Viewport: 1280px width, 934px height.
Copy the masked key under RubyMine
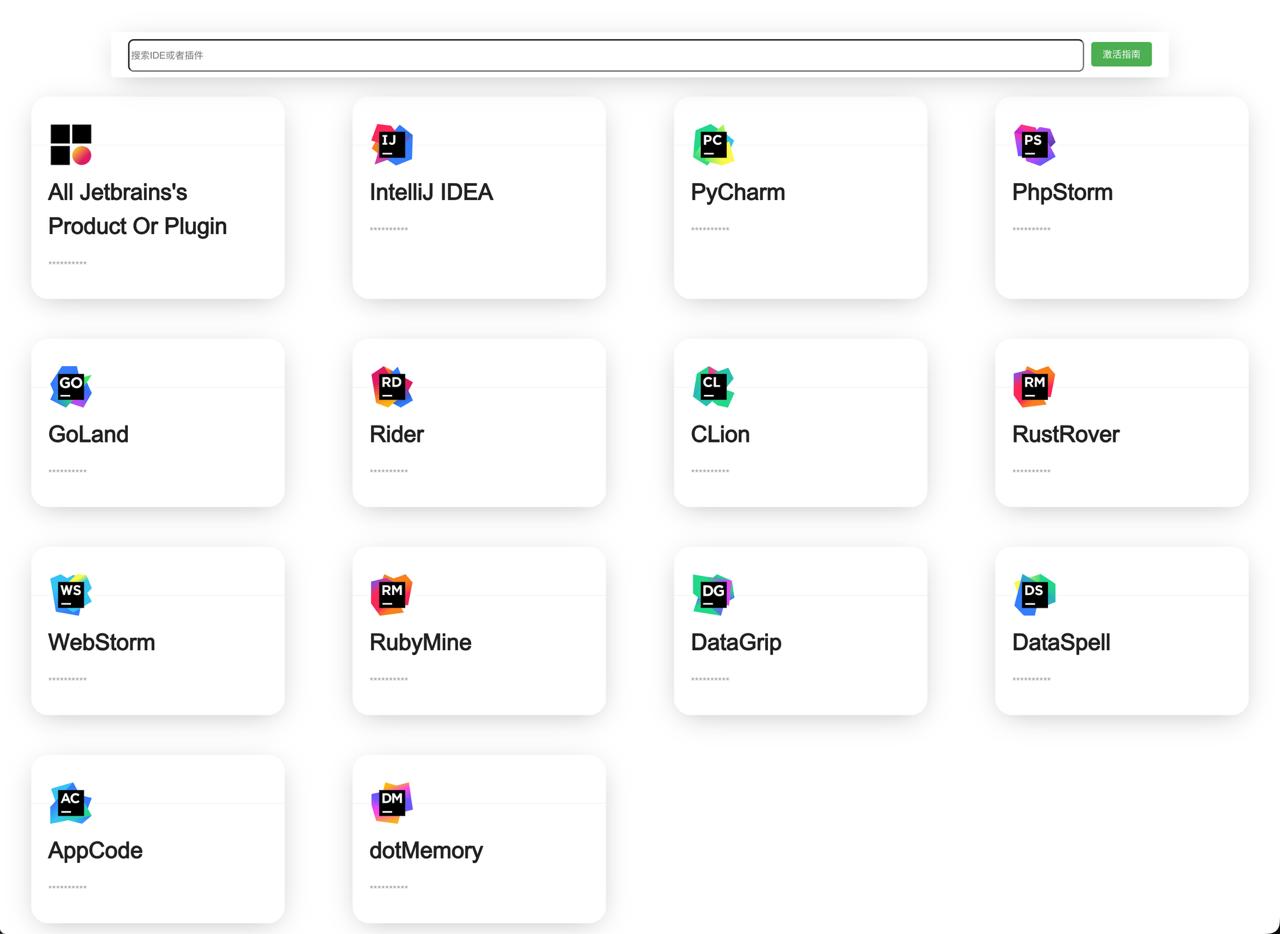coord(389,680)
